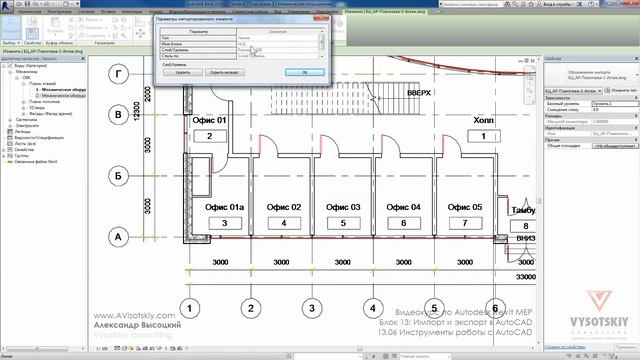Click the Revit Links icon in project browser
Viewport: 640px width, 360px height.
tap(10, 162)
